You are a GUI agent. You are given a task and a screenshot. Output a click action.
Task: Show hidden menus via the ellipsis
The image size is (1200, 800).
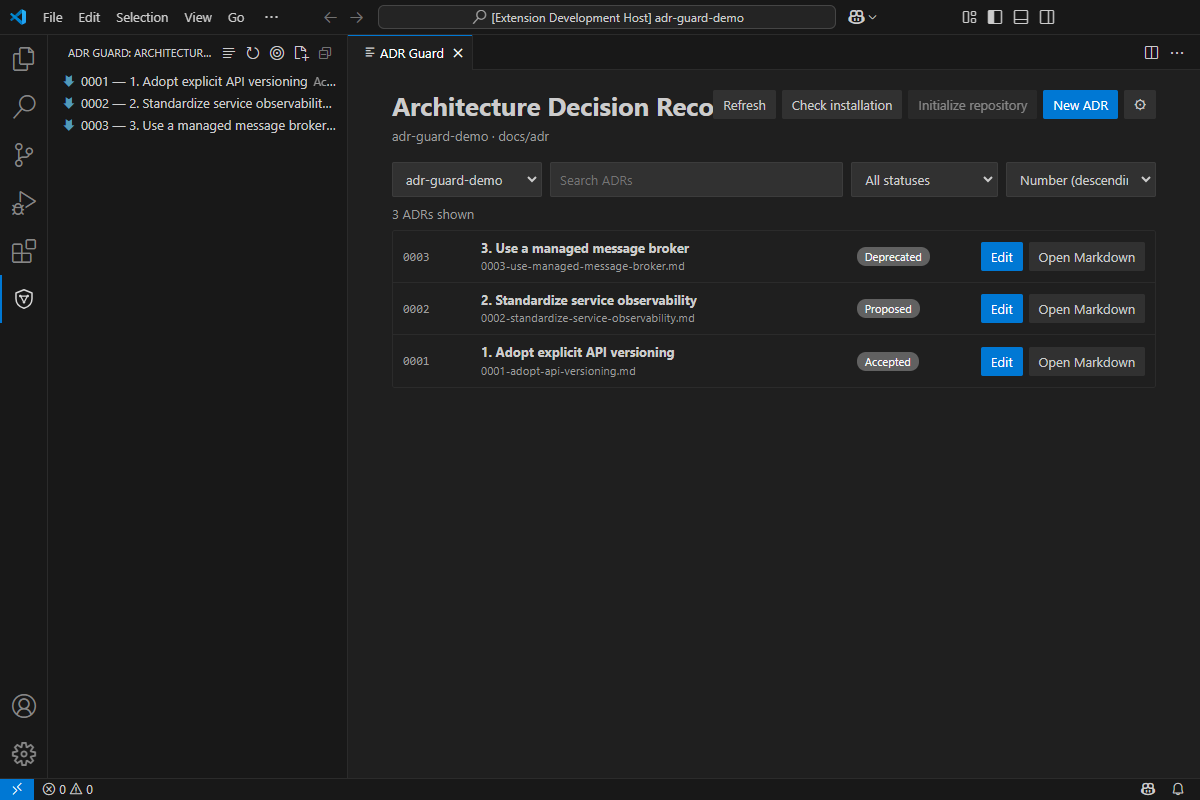click(271, 17)
